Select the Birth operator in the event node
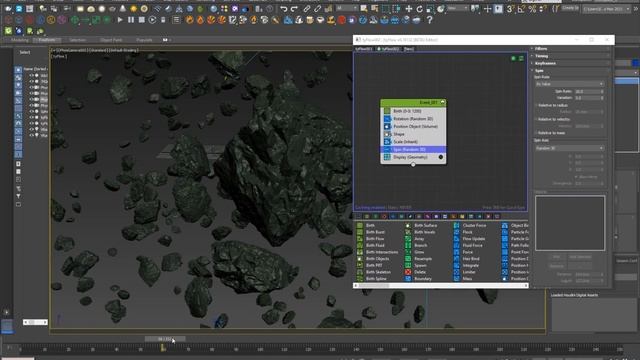 tap(413, 111)
